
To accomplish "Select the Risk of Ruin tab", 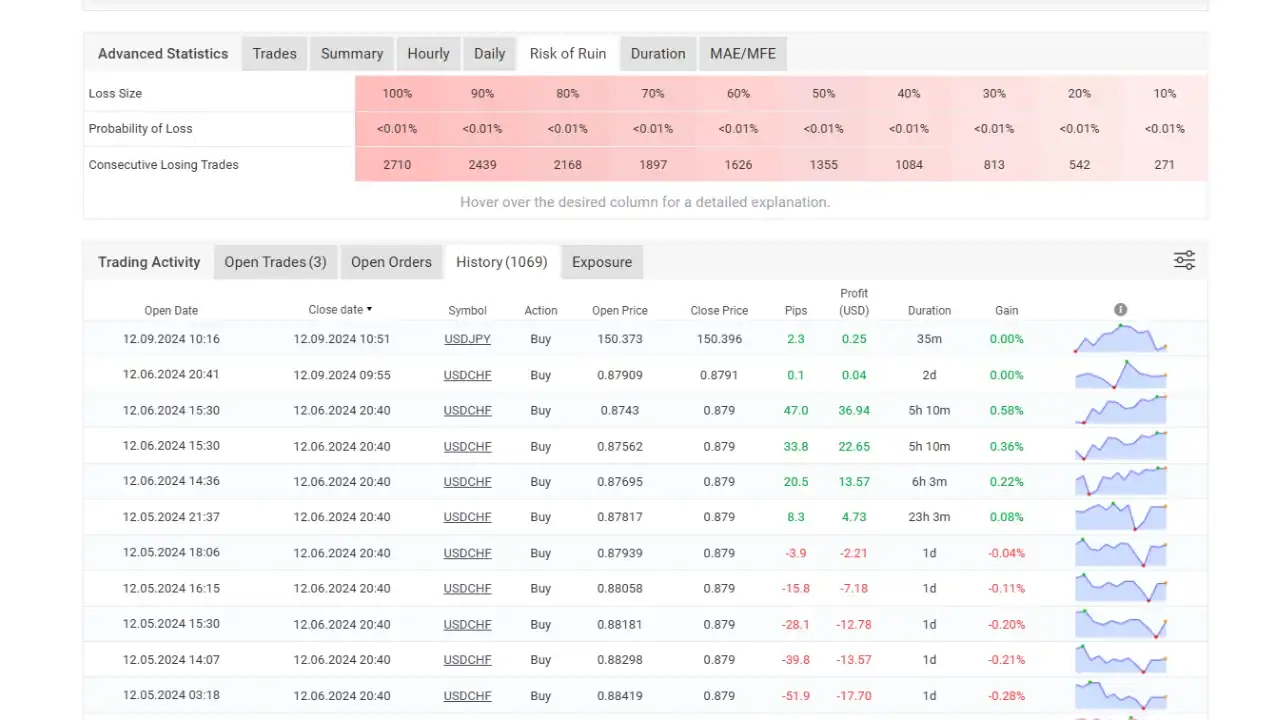I will (x=567, y=53).
